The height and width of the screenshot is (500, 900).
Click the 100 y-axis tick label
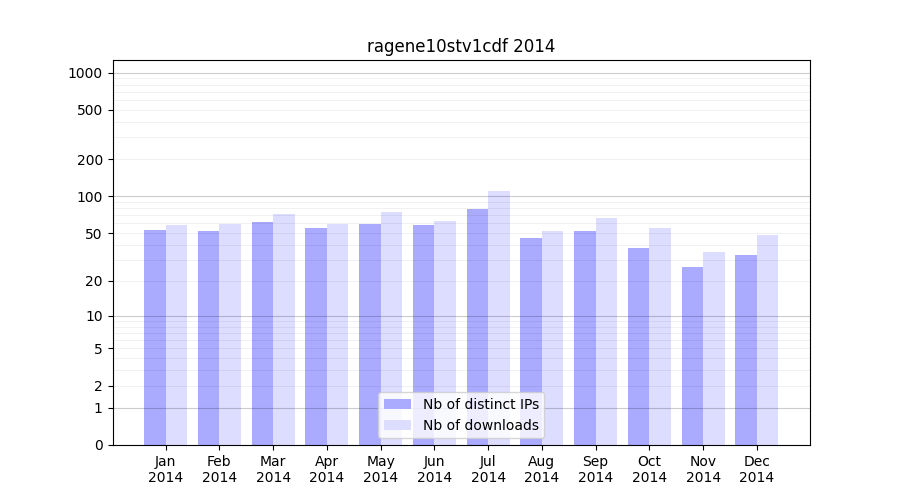90,197
